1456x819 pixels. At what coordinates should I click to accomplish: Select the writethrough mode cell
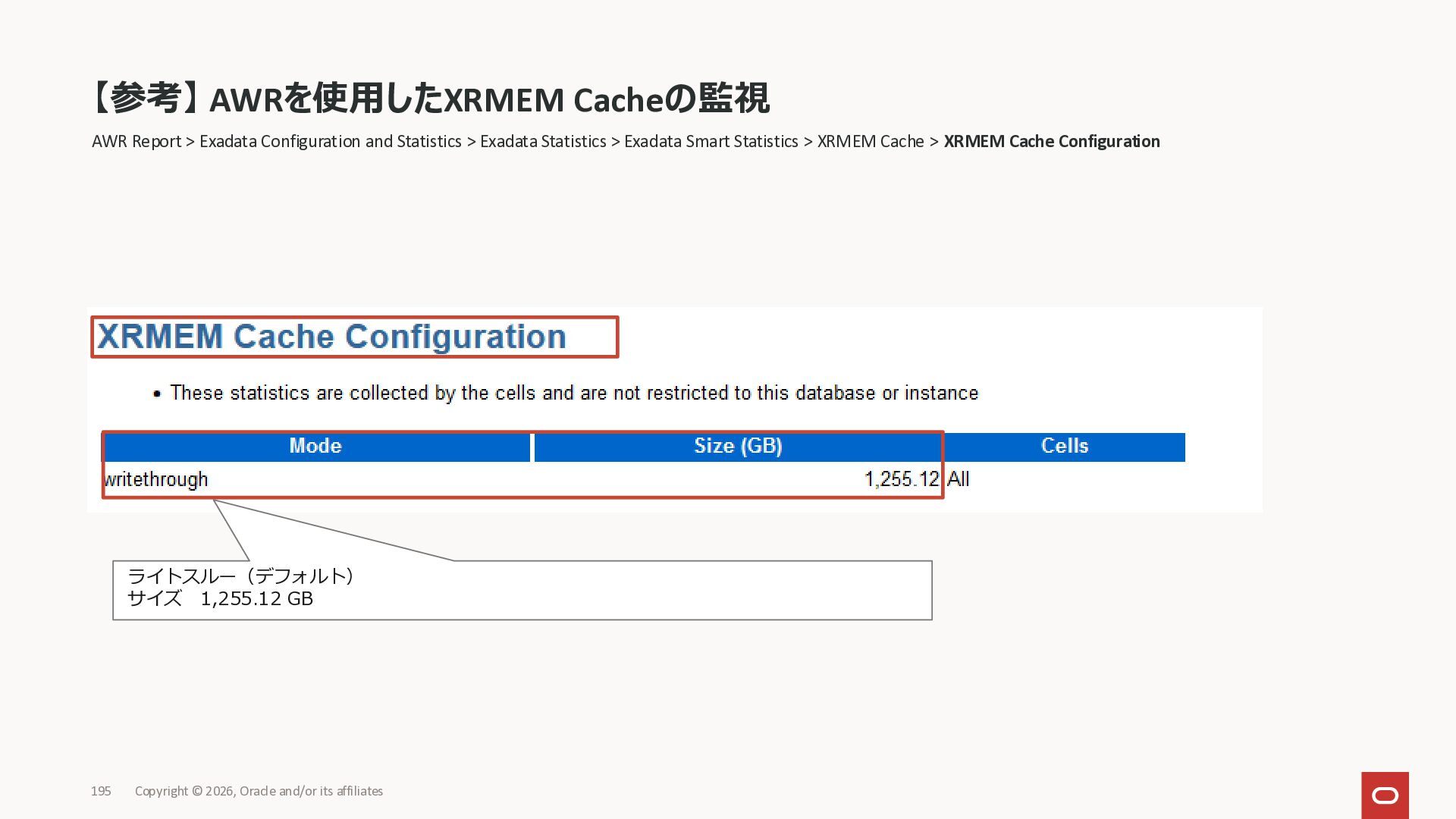click(x=156, y=479)
